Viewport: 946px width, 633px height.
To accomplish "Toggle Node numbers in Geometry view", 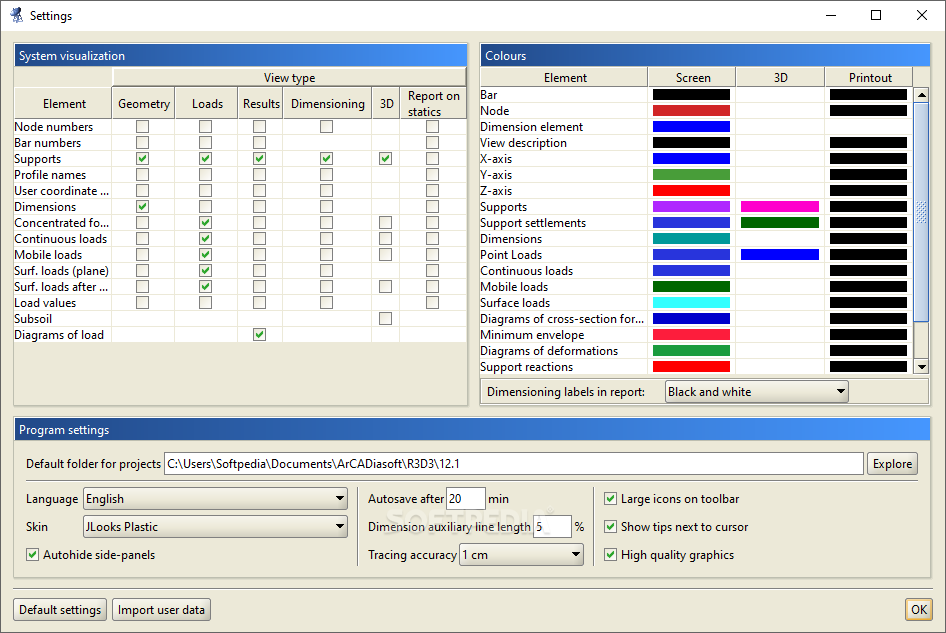I will click(x=142, y=127).
